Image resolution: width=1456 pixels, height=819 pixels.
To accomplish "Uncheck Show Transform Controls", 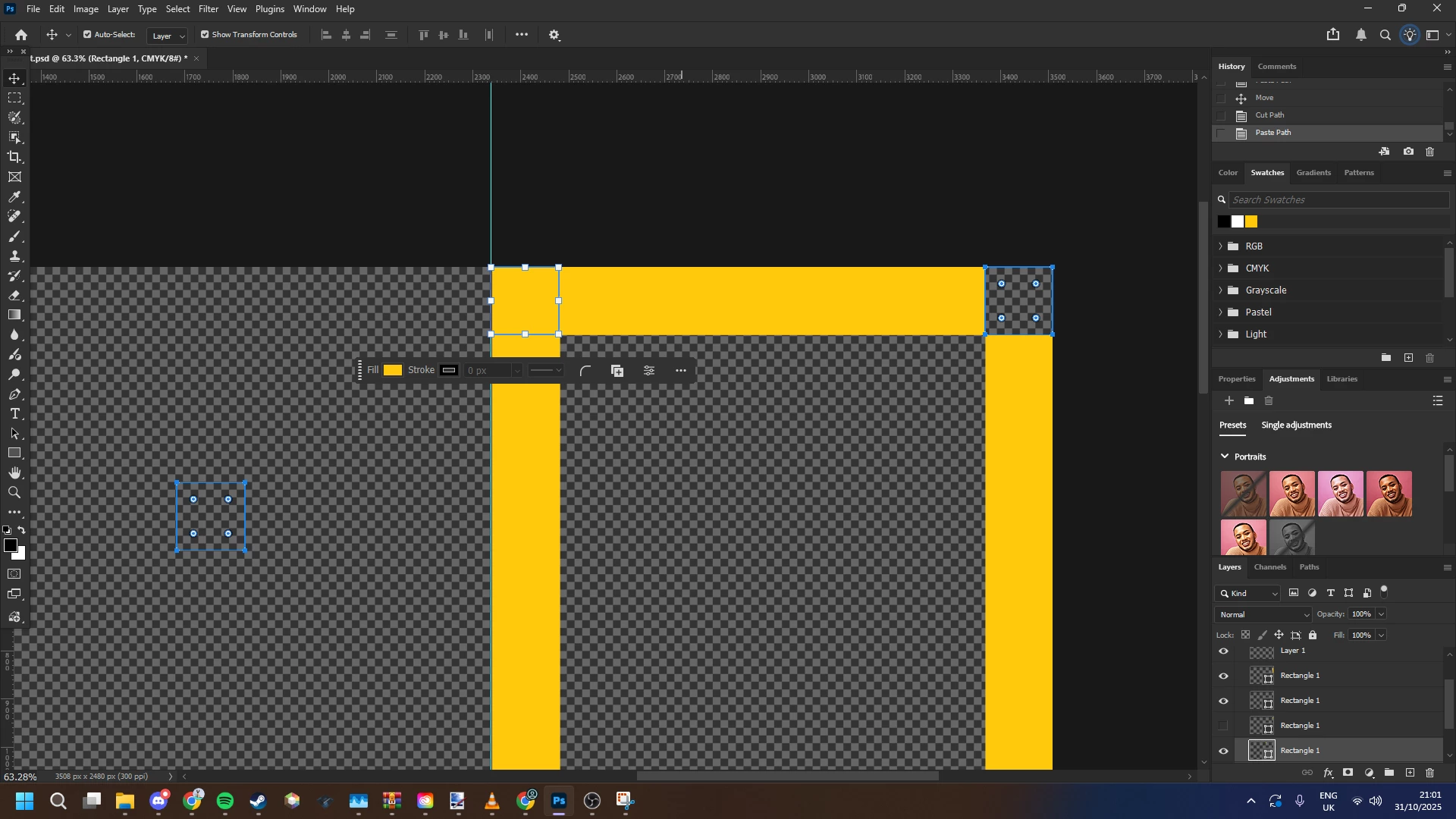I will tap(205, 35).
